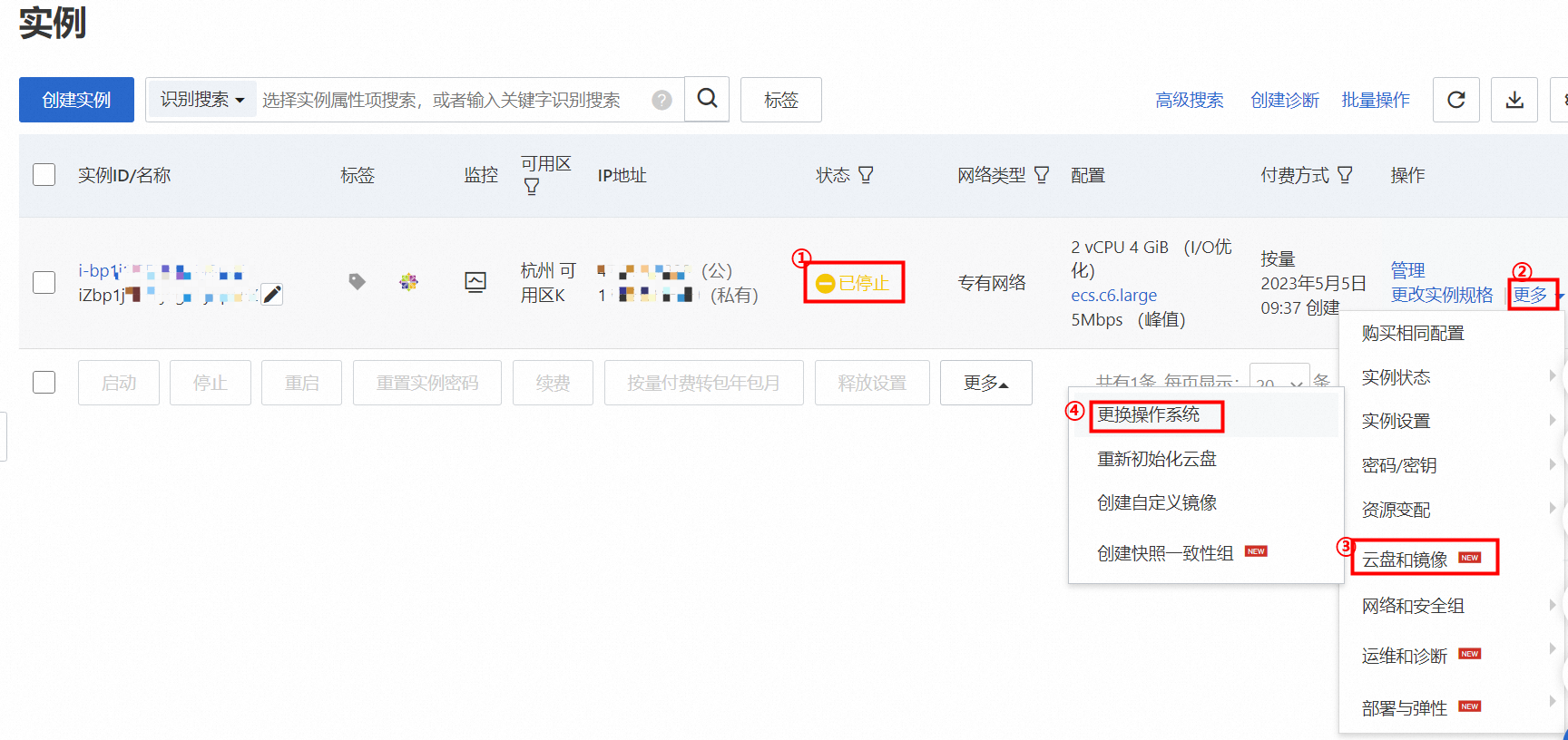Screen dimensions: 1568x740
Task: Open the 更改实例规格 link
Action: click(1441, 295)
